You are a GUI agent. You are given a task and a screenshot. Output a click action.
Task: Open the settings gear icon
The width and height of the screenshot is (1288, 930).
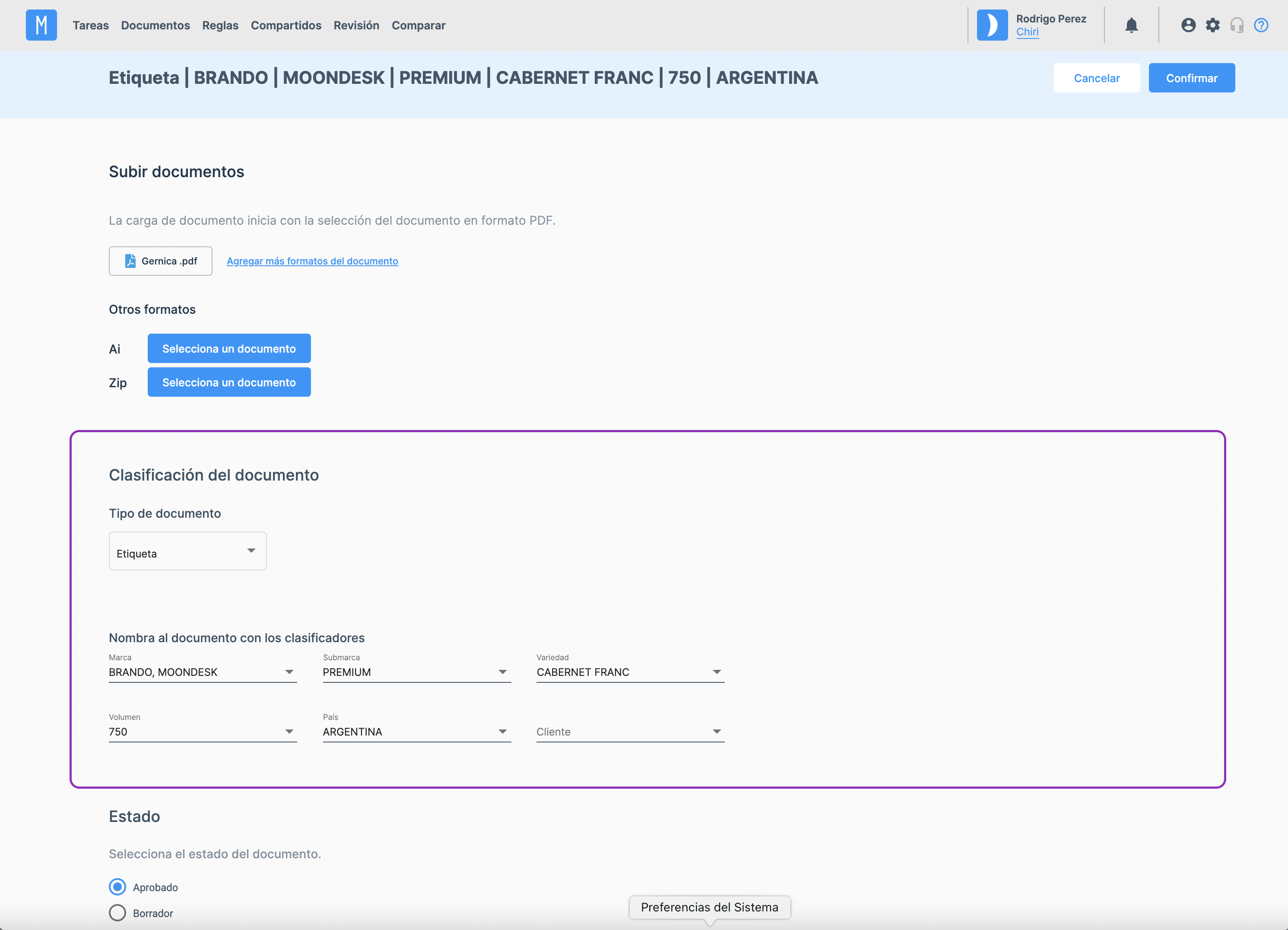coord(1212,25)
